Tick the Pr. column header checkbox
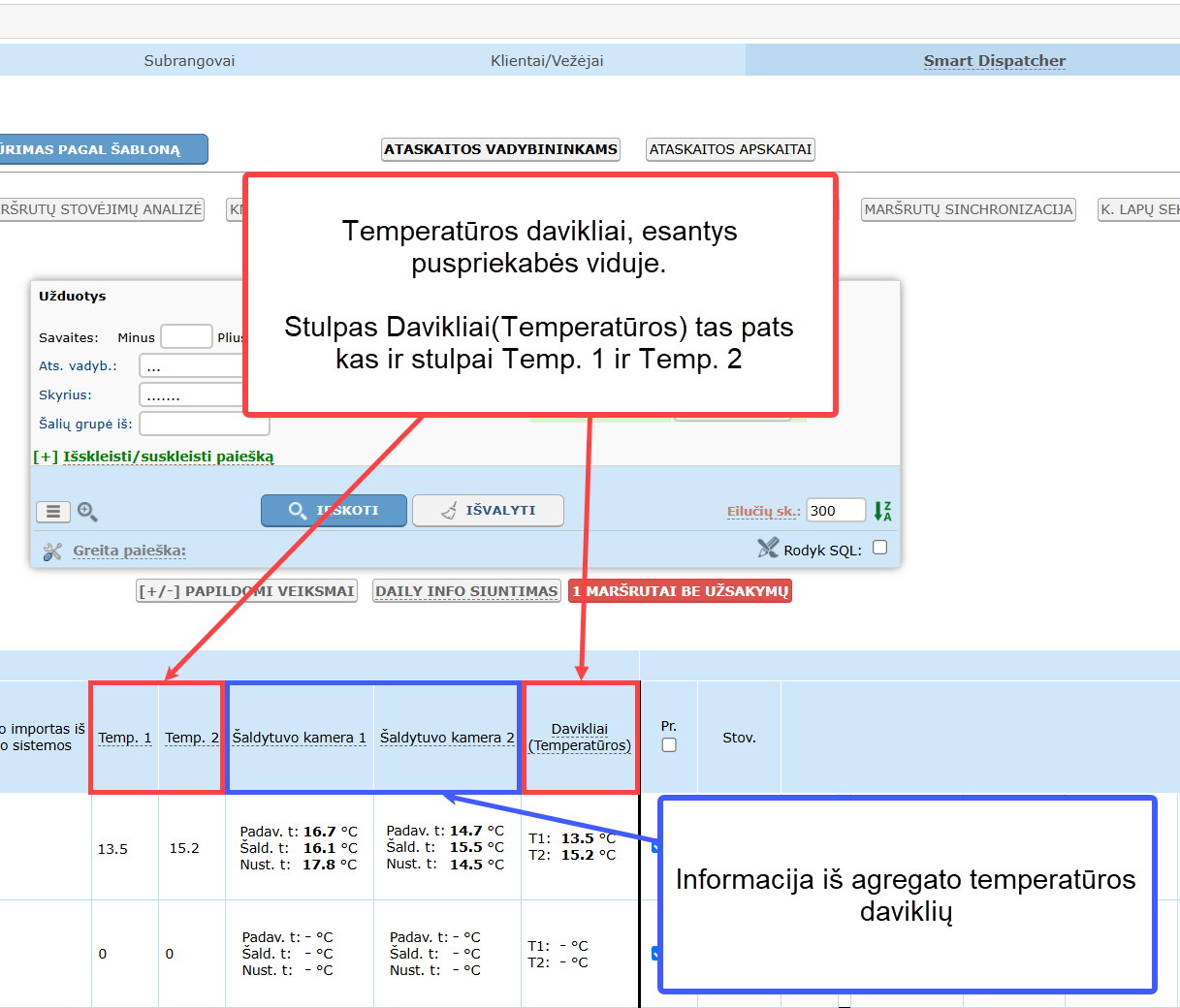The height and width of the screenshot is (1008, 1180). (x=669, y=745)
